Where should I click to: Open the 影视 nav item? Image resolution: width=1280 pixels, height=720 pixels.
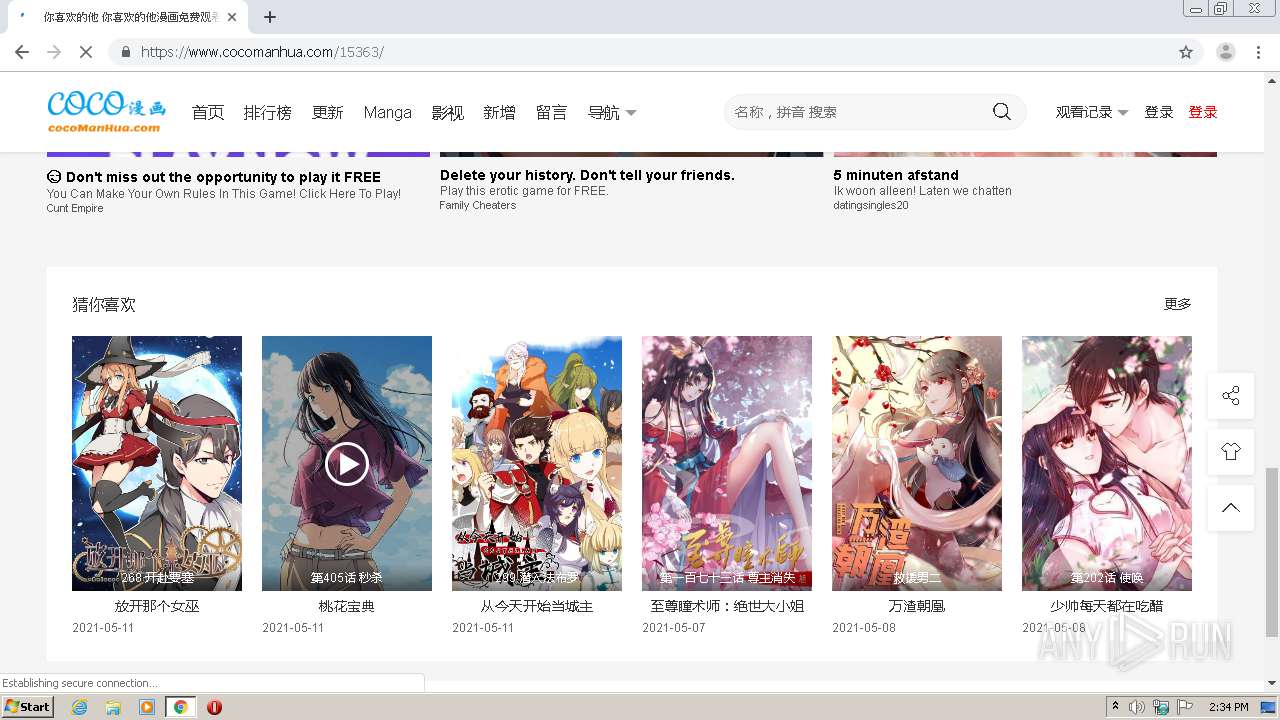click(x=447, y=113)
